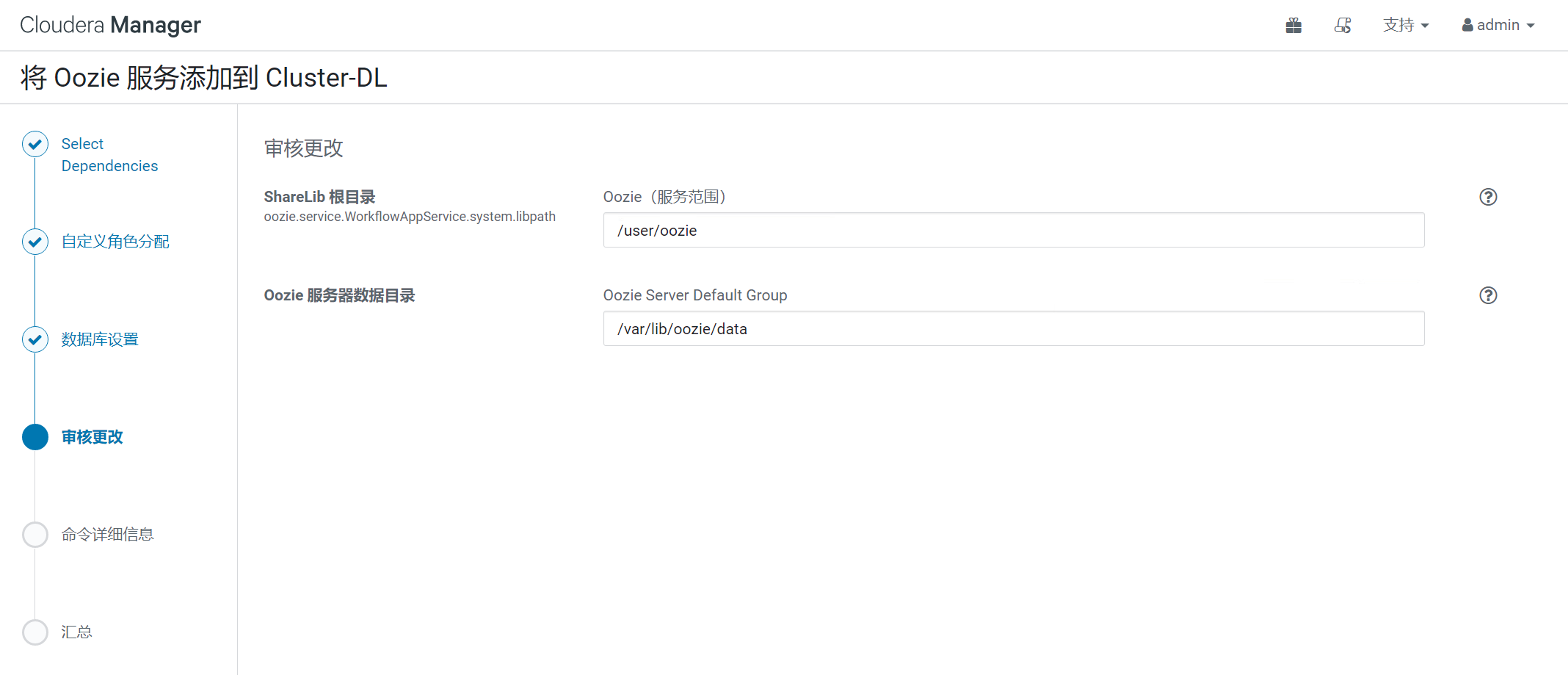Go to 数据库设置 step
Viewport: 1568px width, 675px height.
click(x=100, y=339)
